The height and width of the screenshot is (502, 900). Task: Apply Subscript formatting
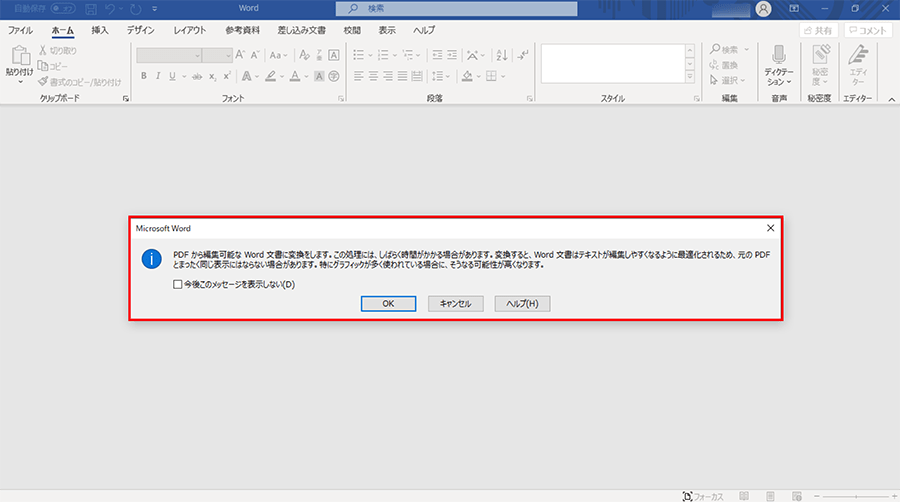coord(212,76)
